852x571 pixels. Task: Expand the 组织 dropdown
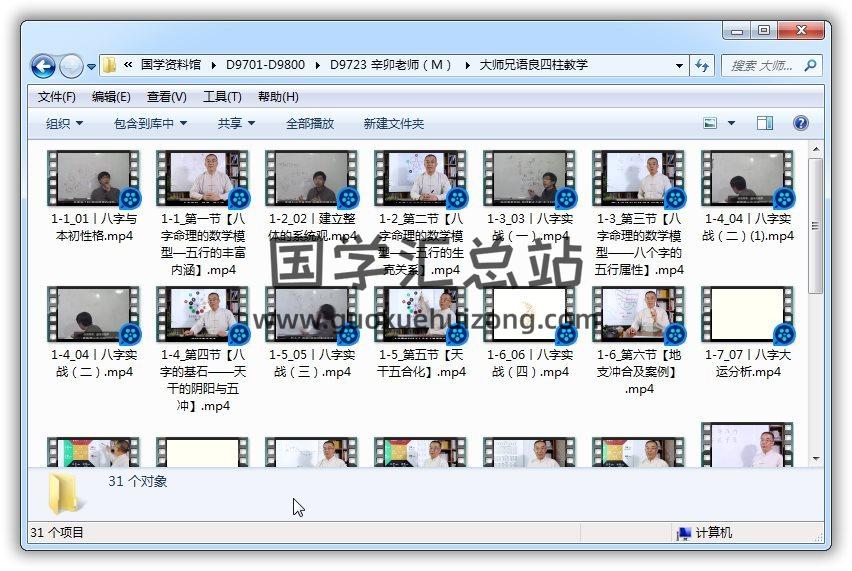64,123
